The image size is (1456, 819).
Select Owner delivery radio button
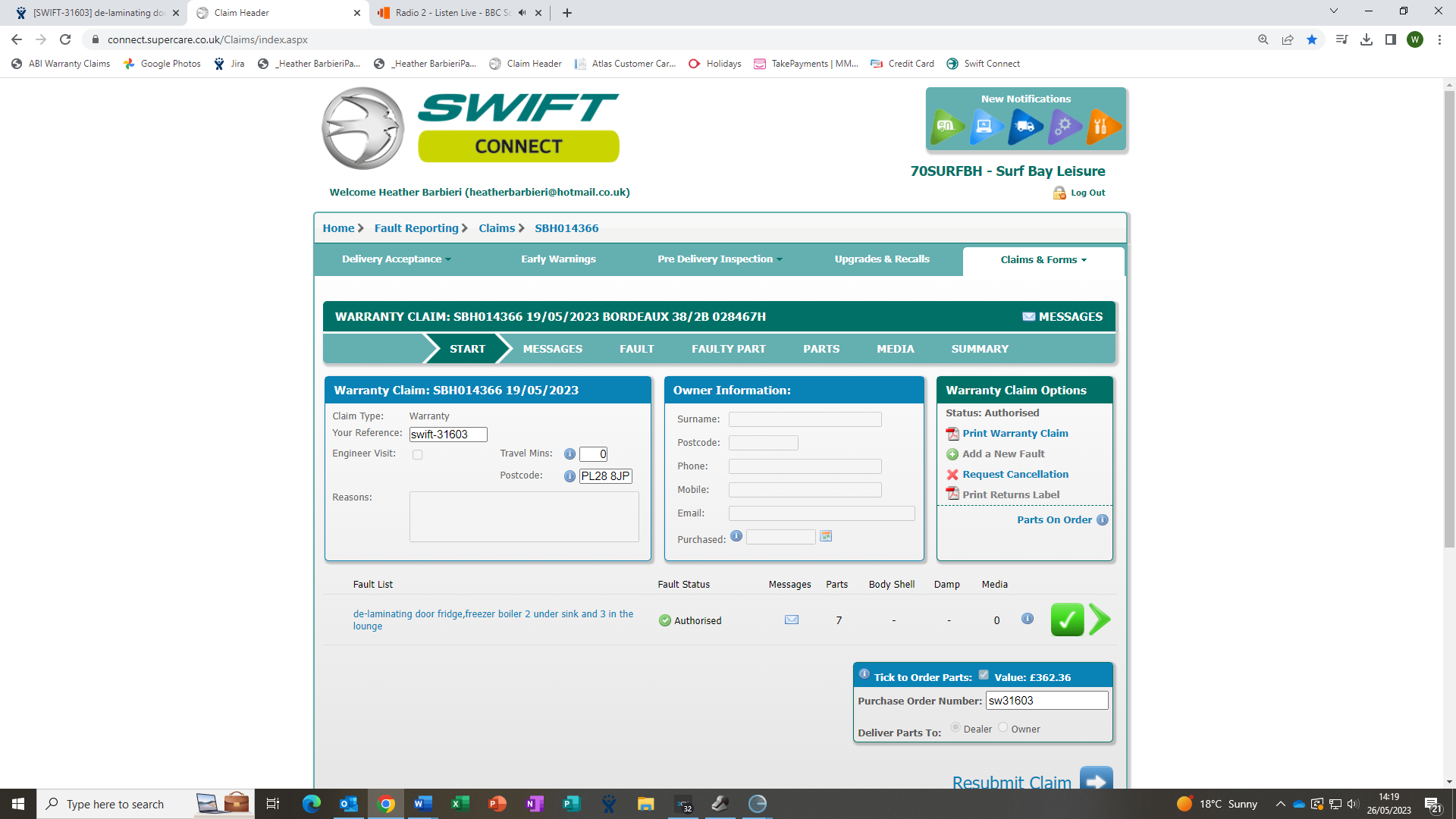coord(1003,727)
